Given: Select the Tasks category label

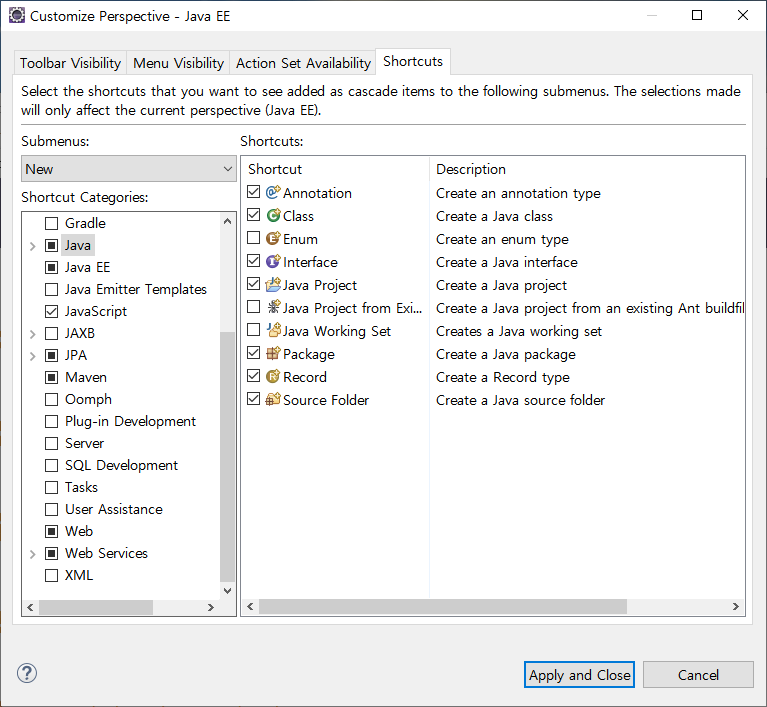Looking at the screenshot, I should click(x=81, y=487).
